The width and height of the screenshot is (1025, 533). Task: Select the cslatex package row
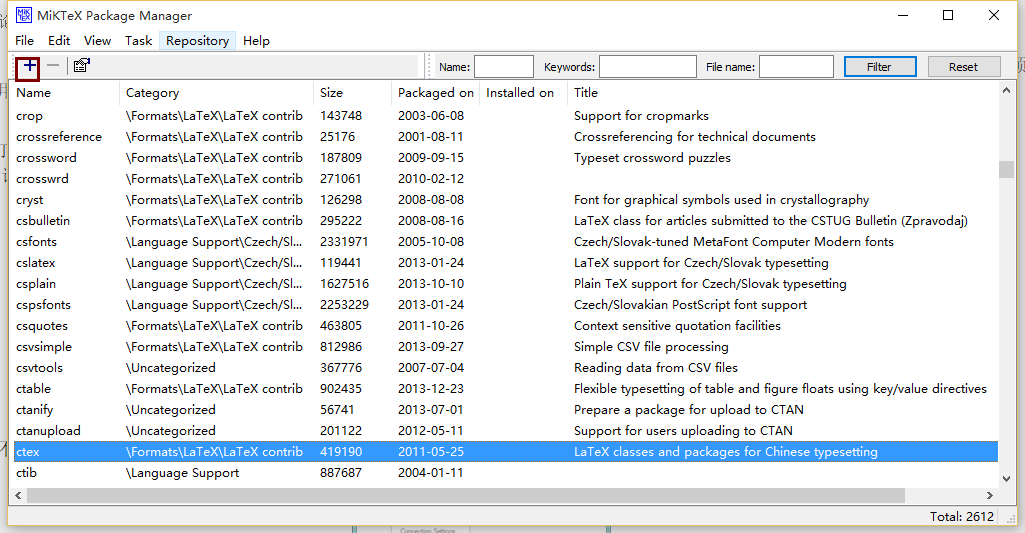coord(506,263)
